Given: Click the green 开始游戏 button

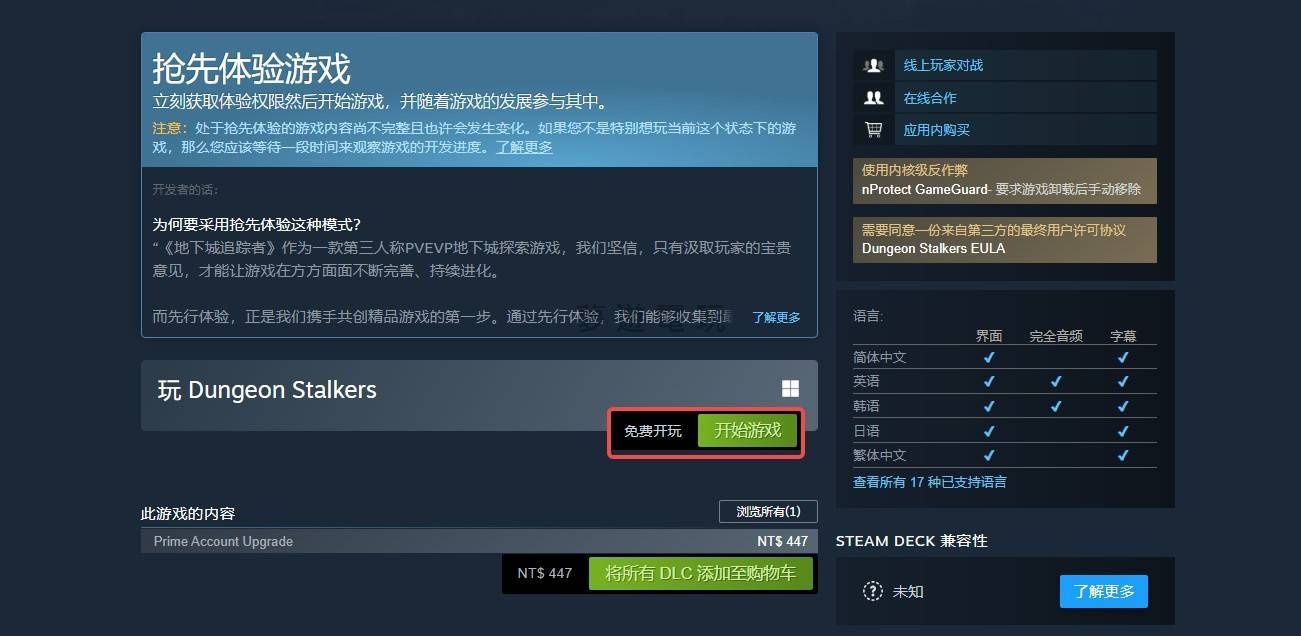Looking at the screenshot, I should click(748, 430).
